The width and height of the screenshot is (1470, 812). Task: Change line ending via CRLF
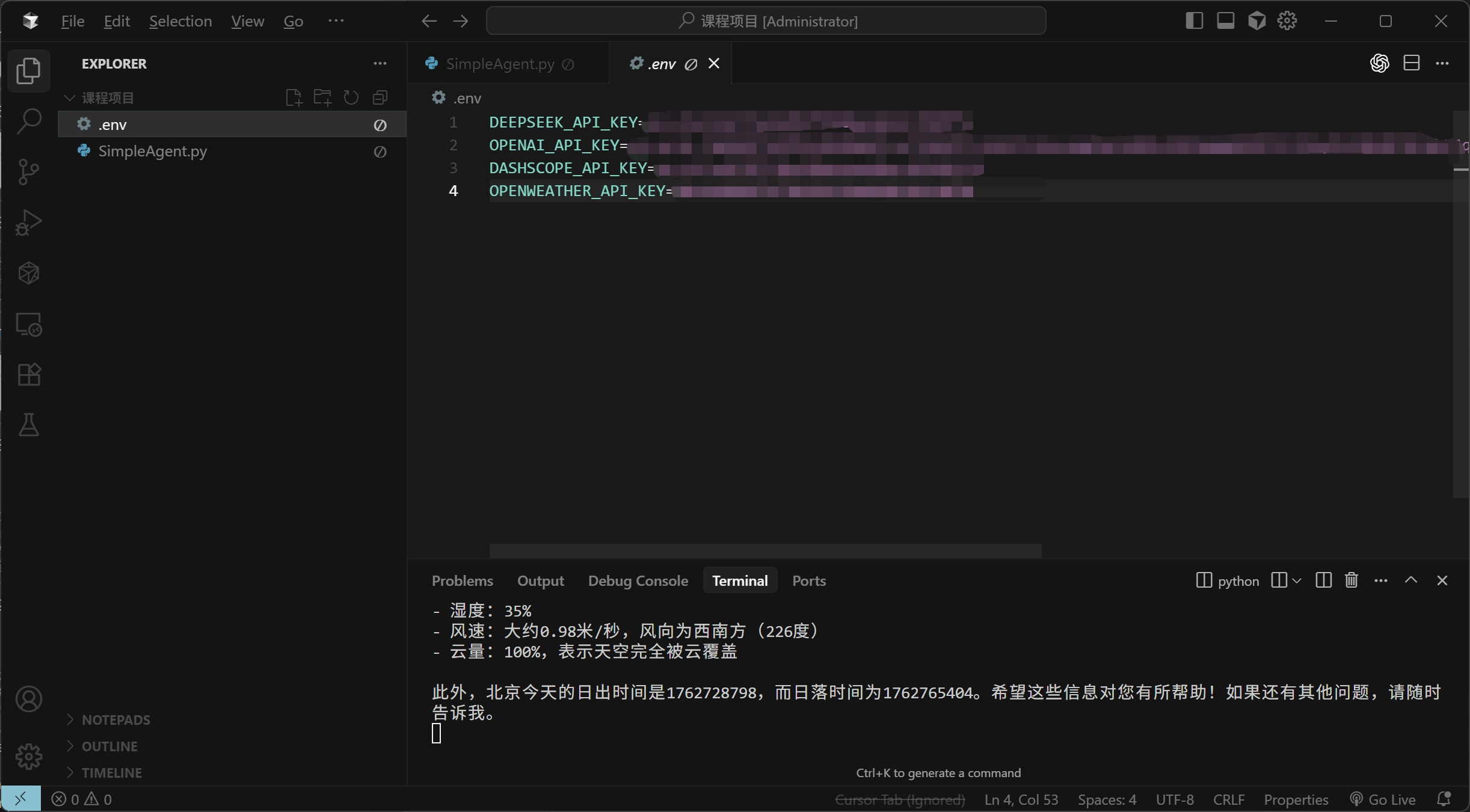[1229, 800]
